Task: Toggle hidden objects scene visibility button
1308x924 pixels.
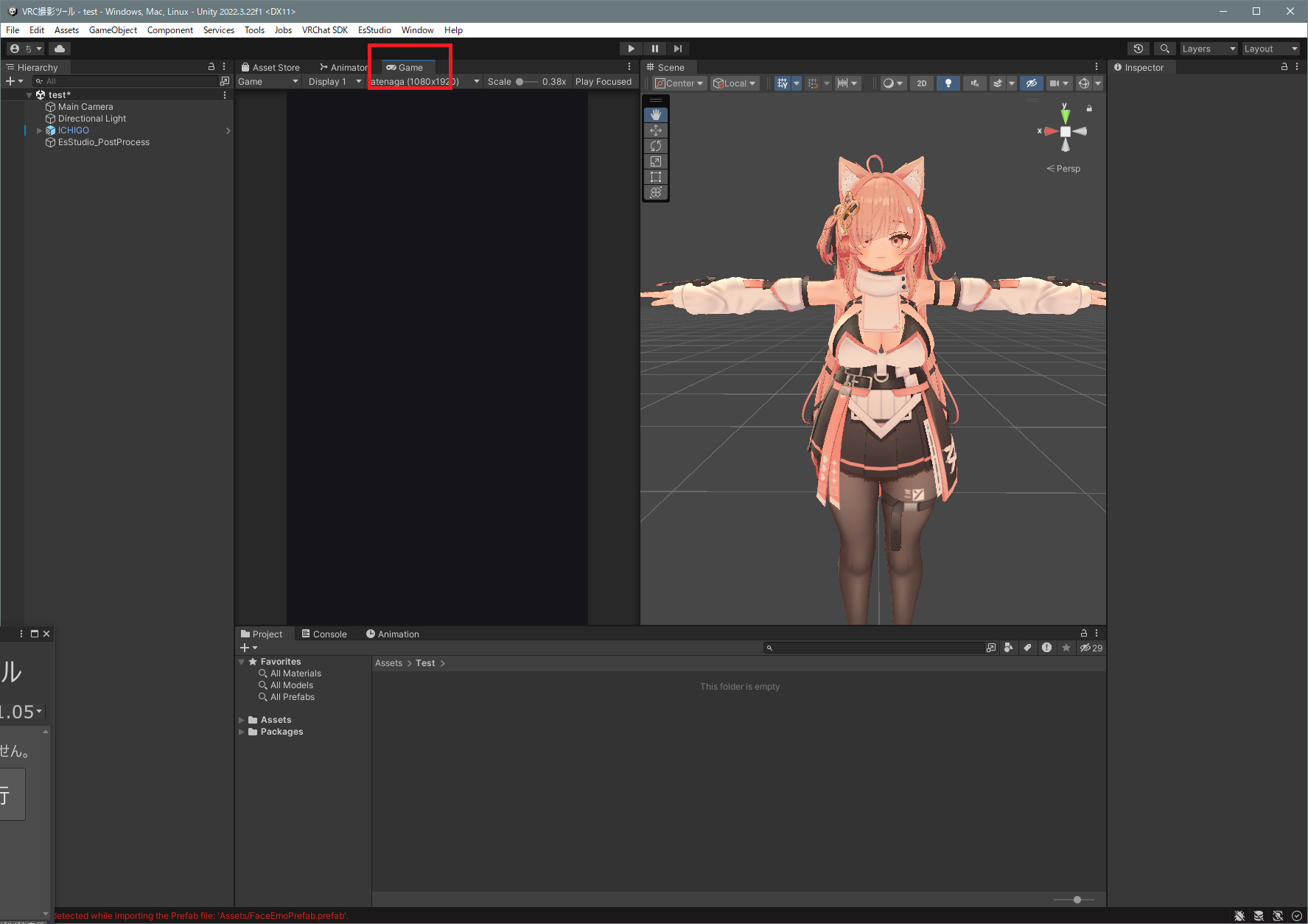Action: (x=1032, y=83)
